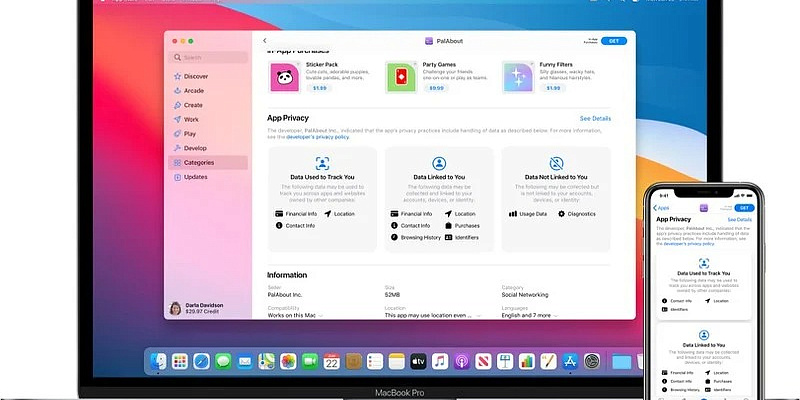Open the Calendar dock icon
This screenshot has width=800, height=400.
click(x=332, y=361)
